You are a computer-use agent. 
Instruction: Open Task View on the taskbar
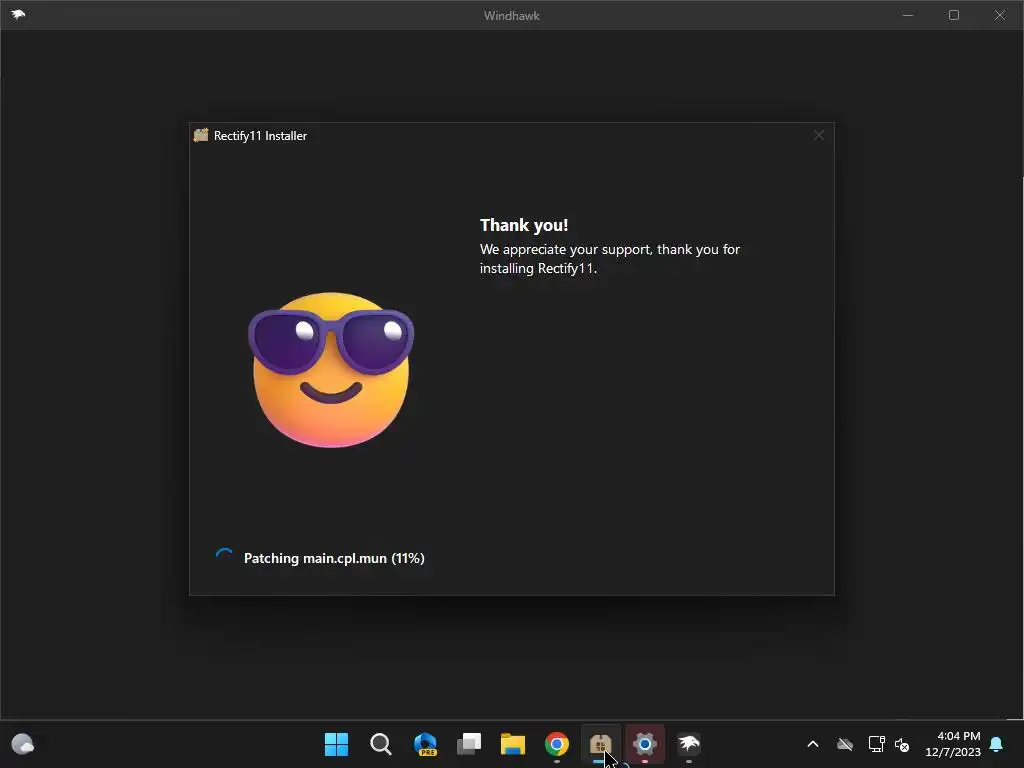pyautogui.click(x=469, y=744)
